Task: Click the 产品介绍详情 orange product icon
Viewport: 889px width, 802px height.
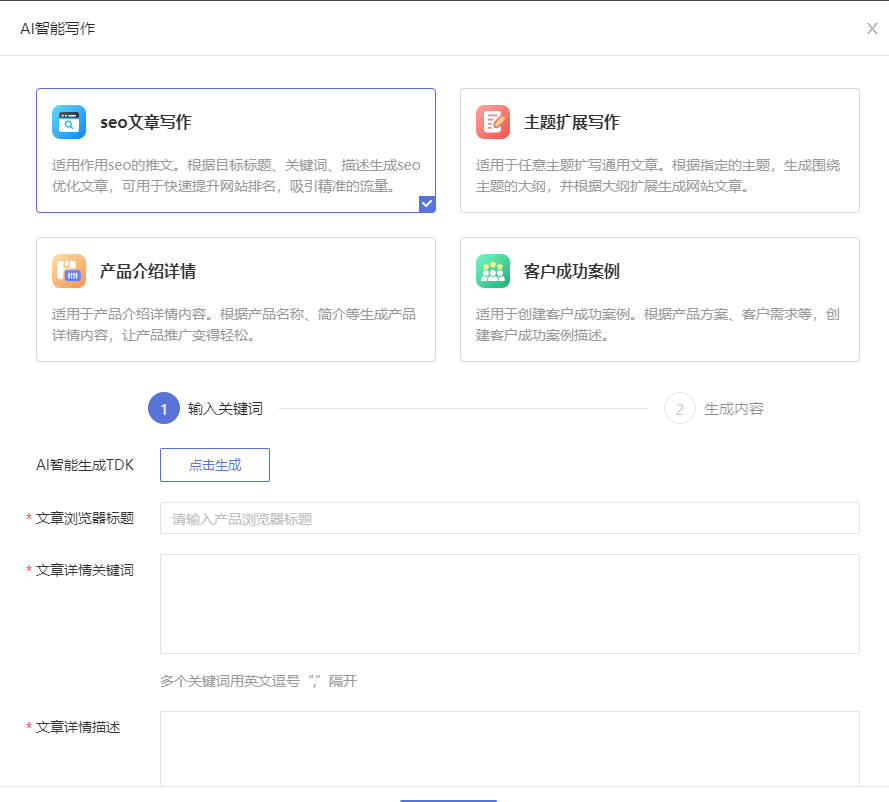Action: click(69, 271)
